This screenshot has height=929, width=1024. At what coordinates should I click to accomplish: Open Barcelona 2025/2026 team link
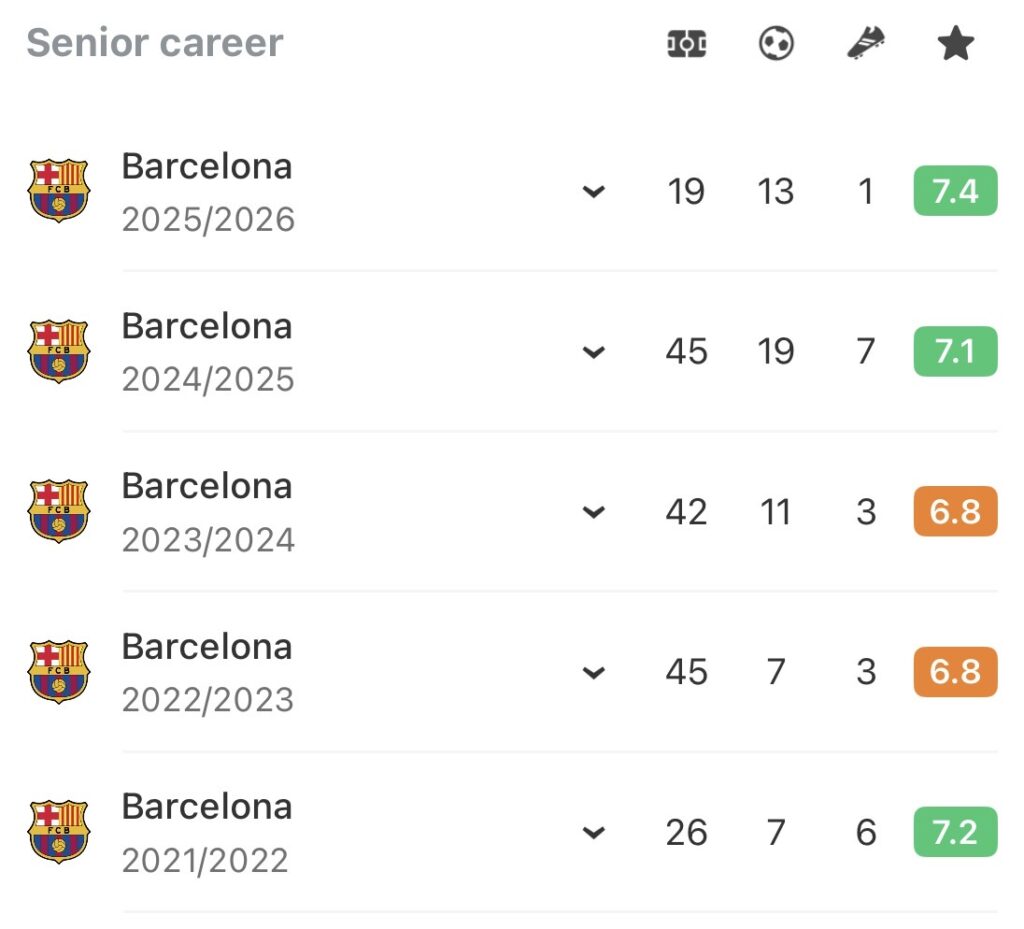pyautogui.click(x=207, y=166)
